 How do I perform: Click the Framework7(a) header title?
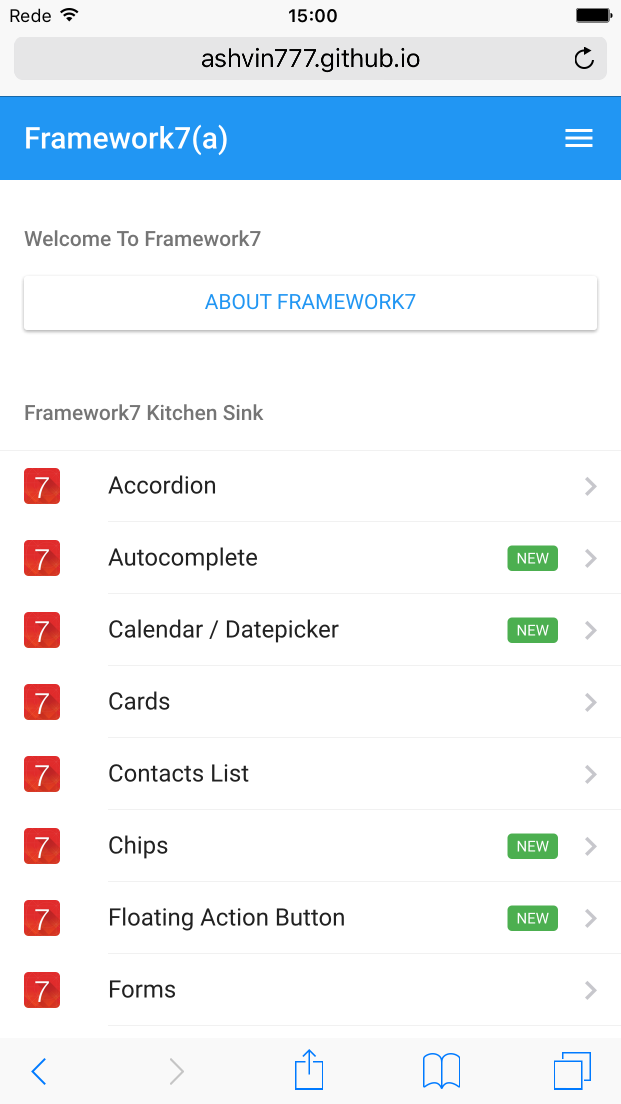pos(126,139)
